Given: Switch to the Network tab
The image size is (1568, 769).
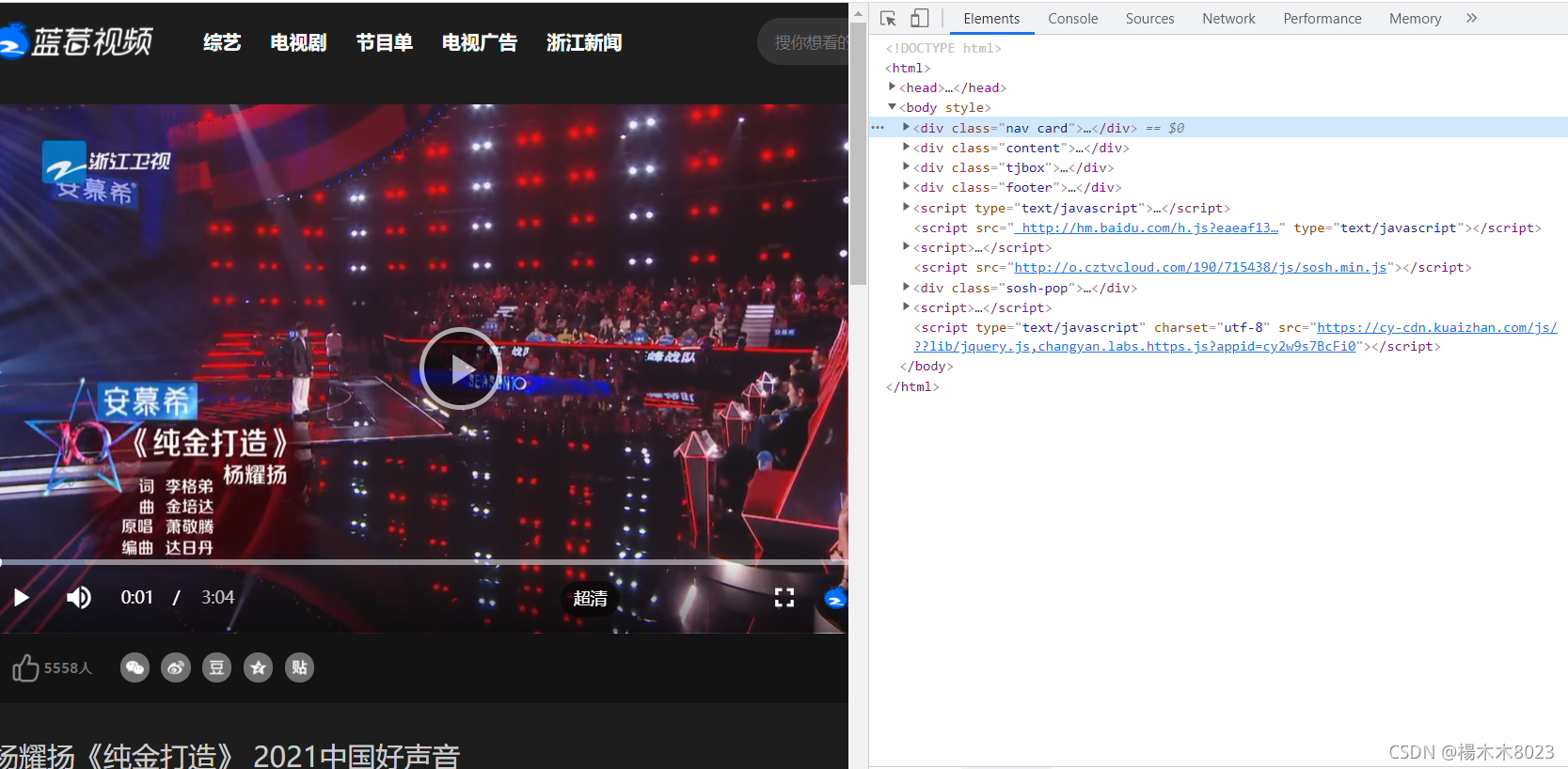Looking at the screenshot, I should 1228,19.
